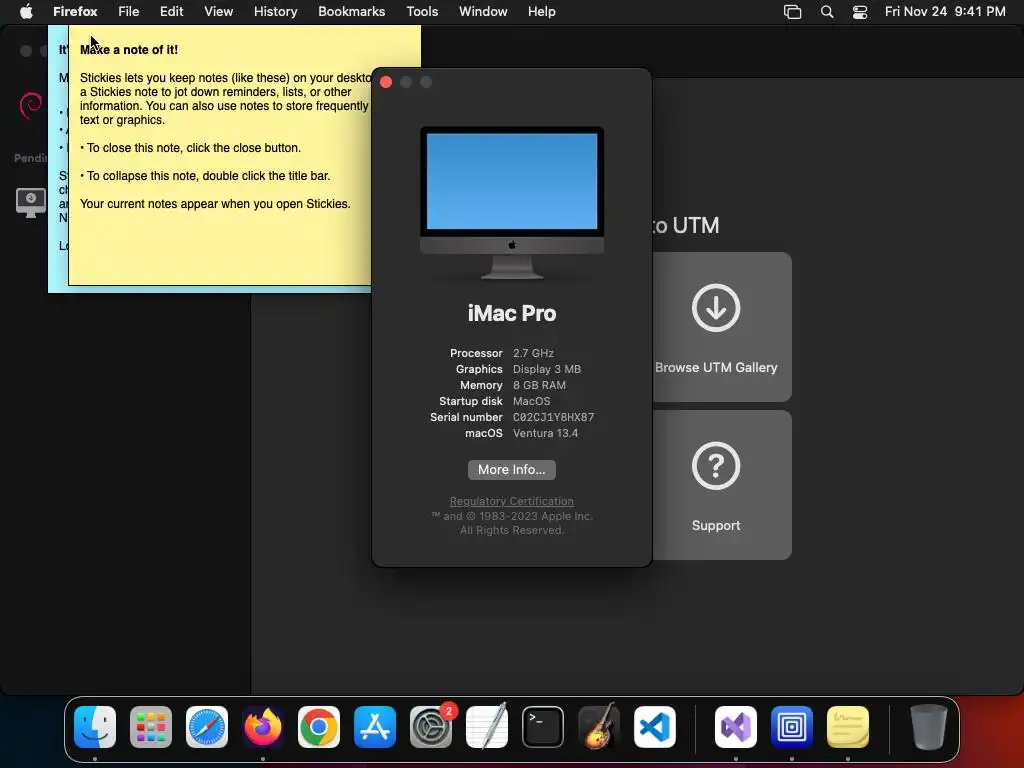Open Firefox from the Dock
Screen dimensions: 1024x768
[x=263, y=727]
